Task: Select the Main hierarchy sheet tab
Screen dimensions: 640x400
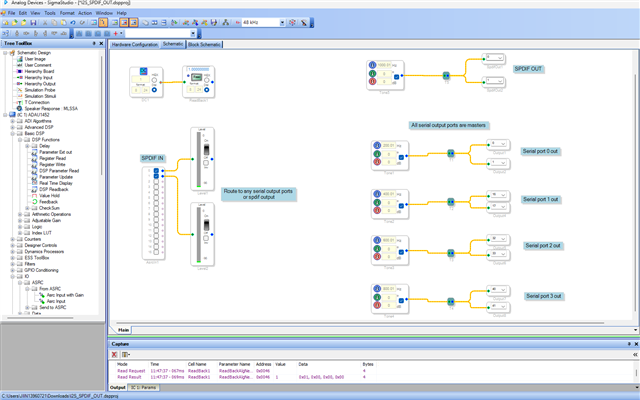Action: [123, 330]
